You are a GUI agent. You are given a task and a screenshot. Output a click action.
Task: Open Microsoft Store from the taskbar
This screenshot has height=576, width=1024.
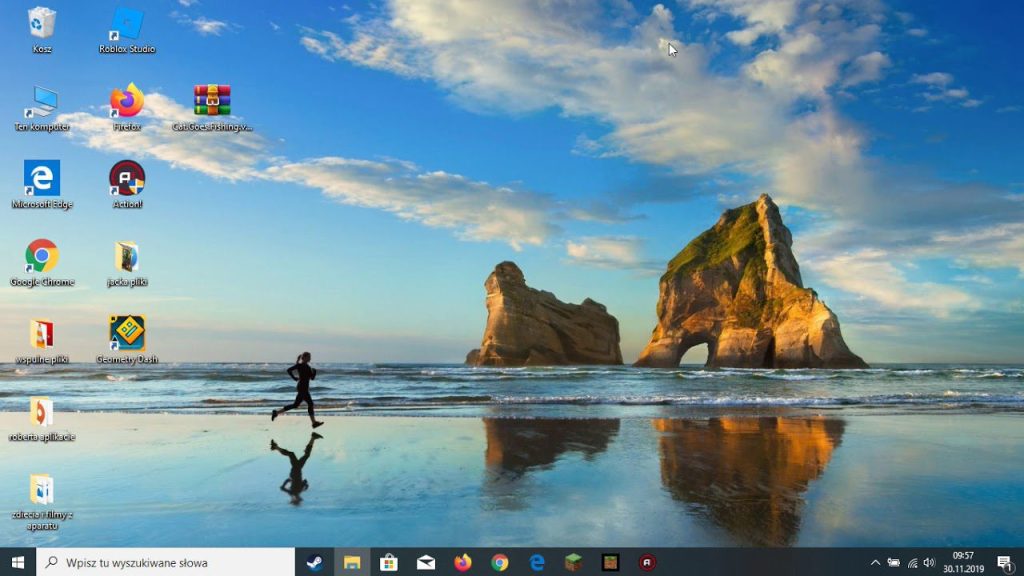click(389, 562)
